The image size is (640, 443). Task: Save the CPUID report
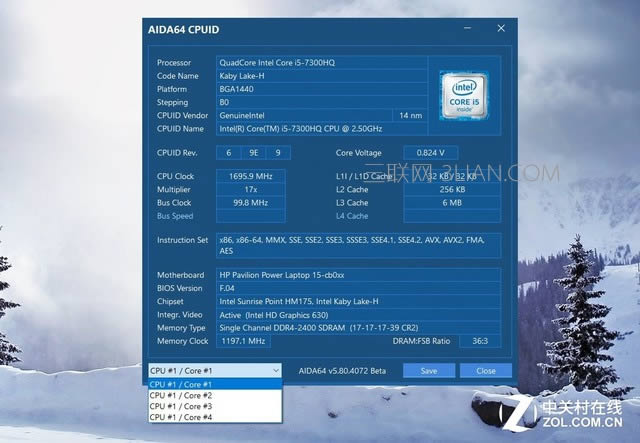click(x=429, y=371)
